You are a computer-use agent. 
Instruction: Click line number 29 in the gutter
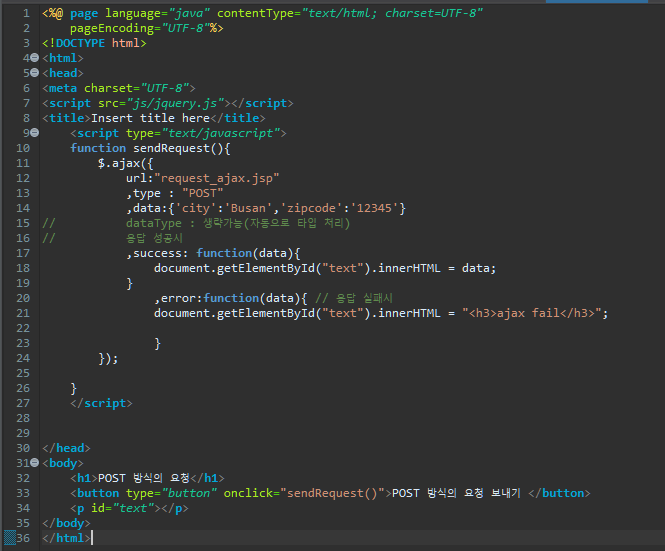23,433
